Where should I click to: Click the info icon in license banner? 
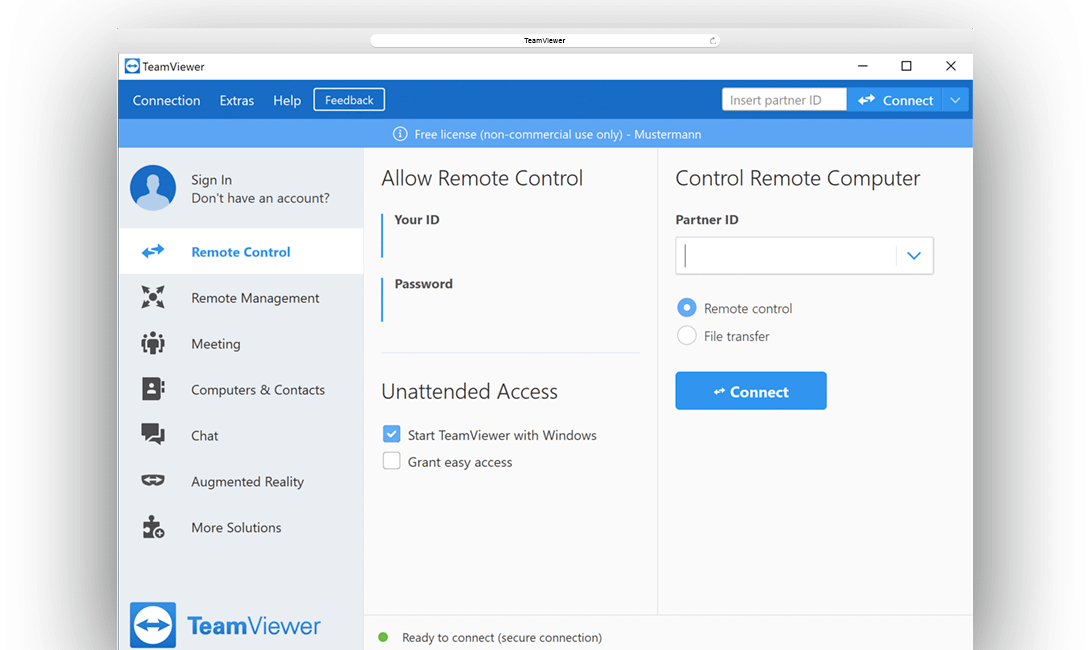(x=400, y=134)
